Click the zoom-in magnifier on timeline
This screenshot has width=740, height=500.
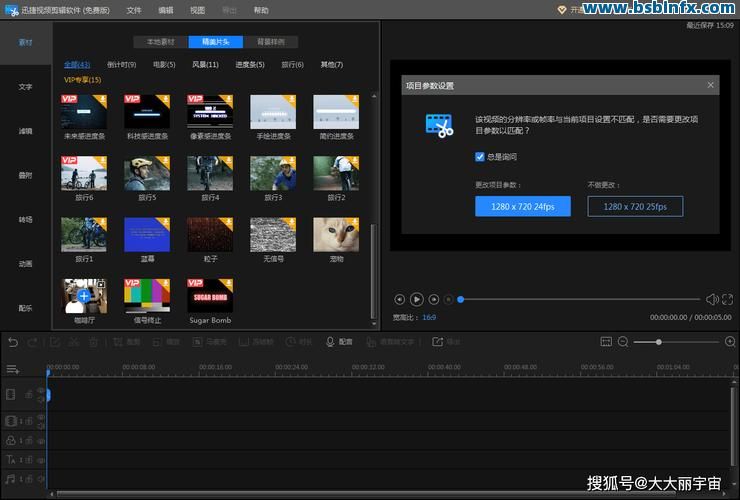(x=730, y=342)
